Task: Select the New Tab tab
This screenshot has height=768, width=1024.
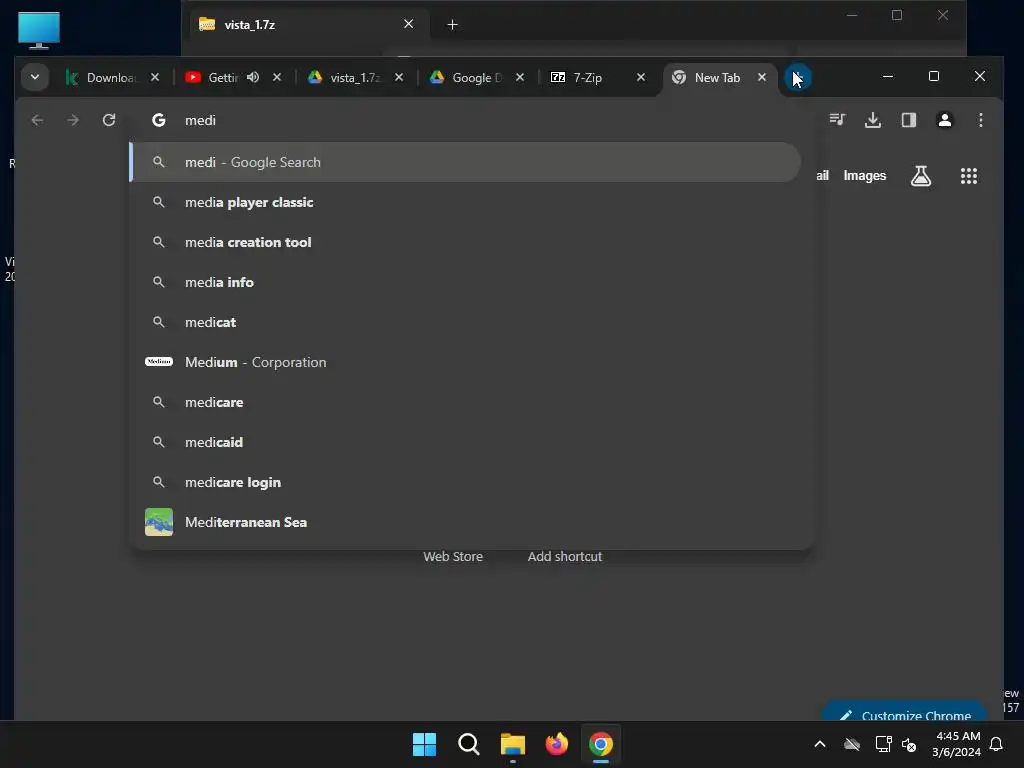Action: [716, 77]
